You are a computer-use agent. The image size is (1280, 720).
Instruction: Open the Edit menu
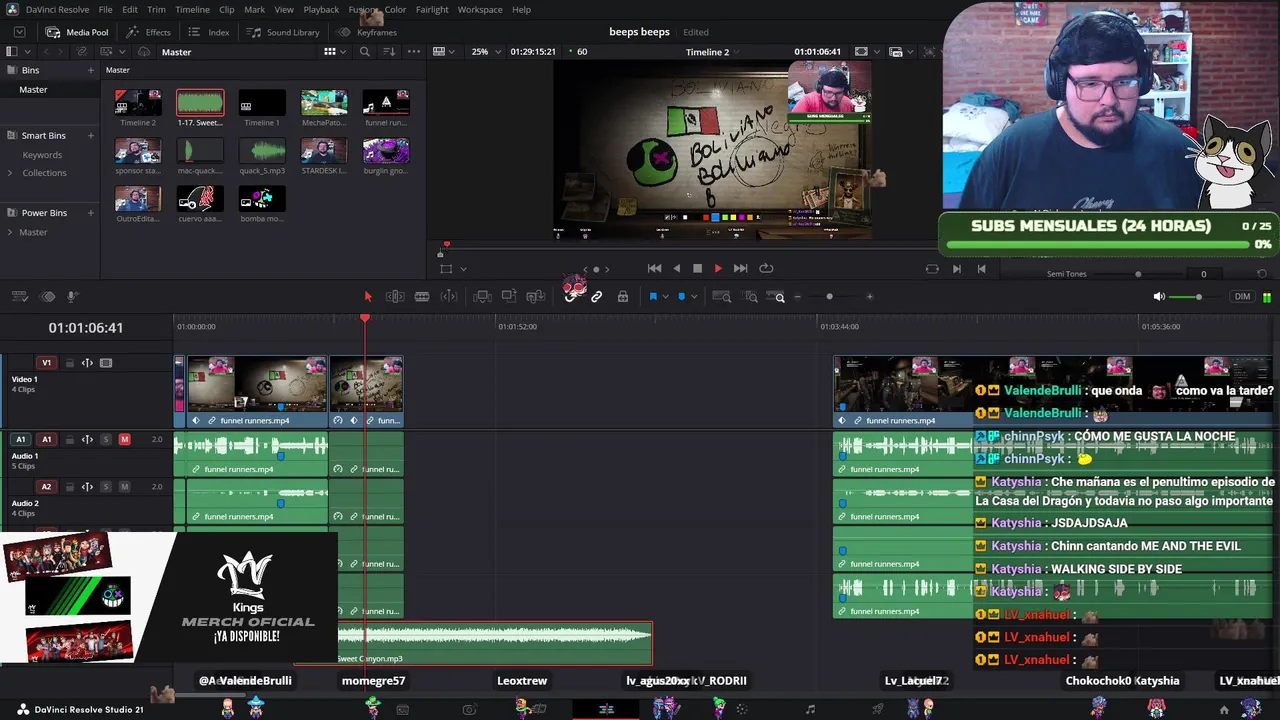click(x=130, y=10)
